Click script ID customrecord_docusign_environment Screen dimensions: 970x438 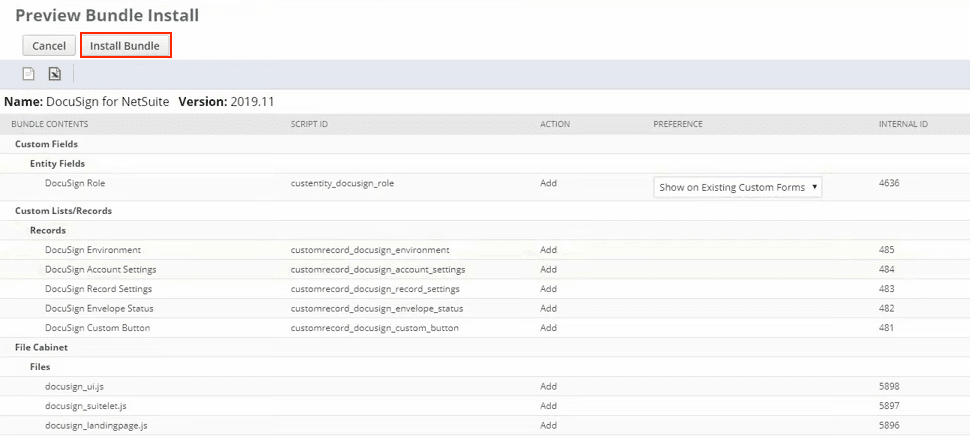tap(370, 250)
